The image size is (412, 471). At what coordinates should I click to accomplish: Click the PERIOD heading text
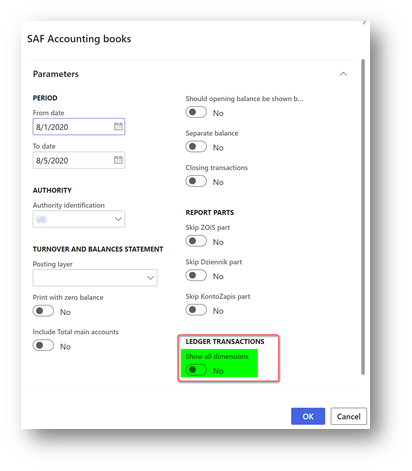(45, 98)
